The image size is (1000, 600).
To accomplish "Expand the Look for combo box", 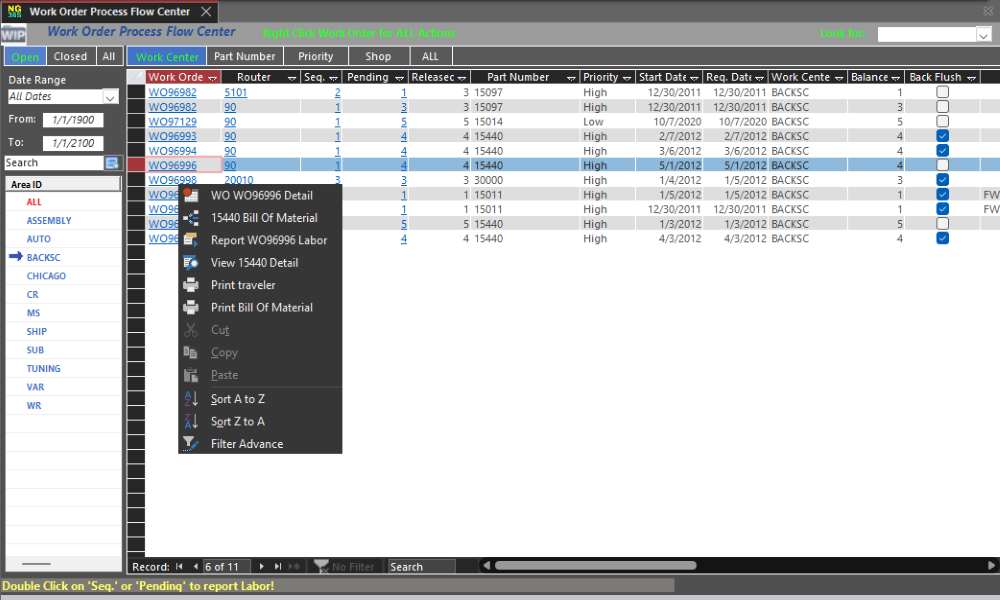I will pyautogui.click(x=983, y=34).
